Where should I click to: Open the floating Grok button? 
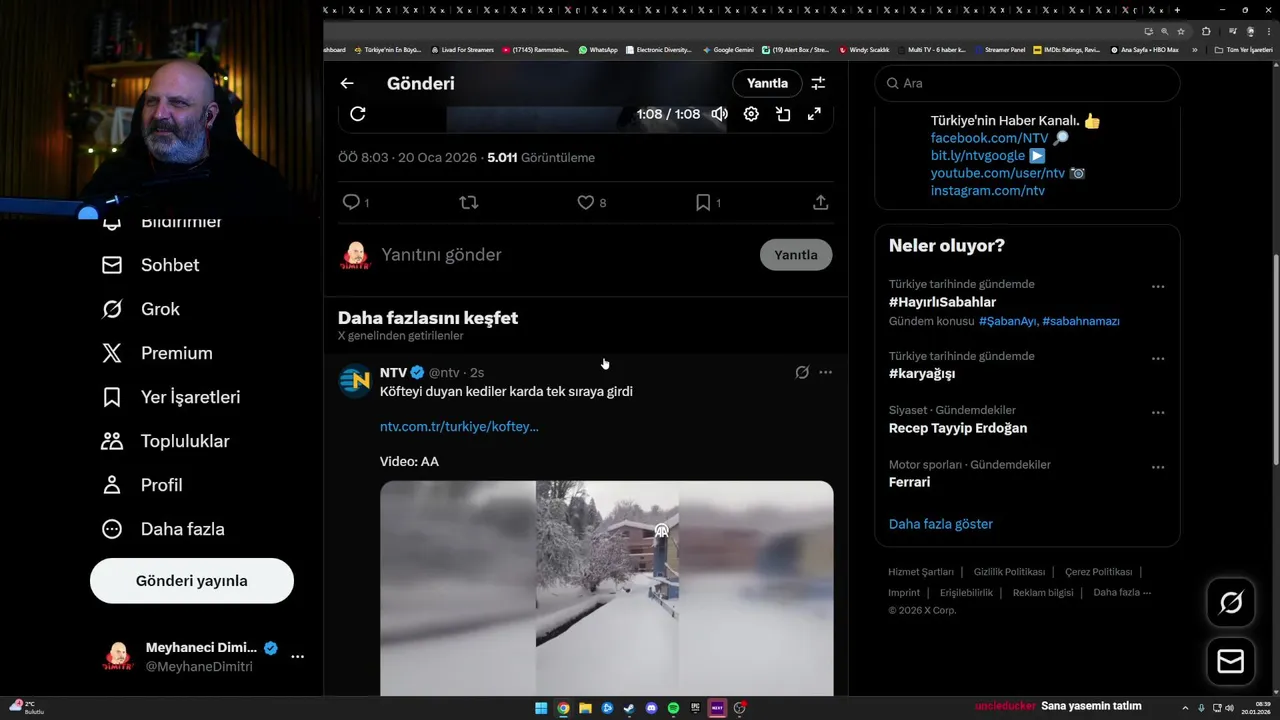coord(1231,602)
